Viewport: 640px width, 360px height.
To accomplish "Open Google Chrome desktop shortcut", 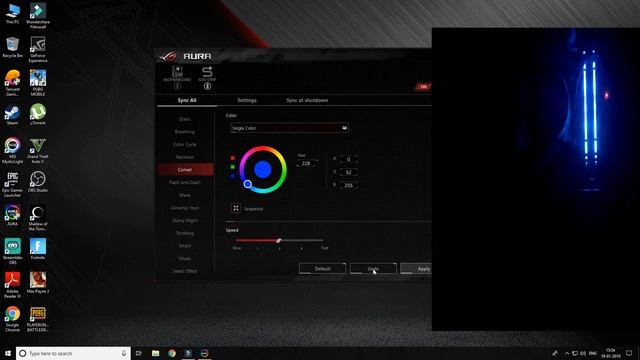I will pos(12,319).
